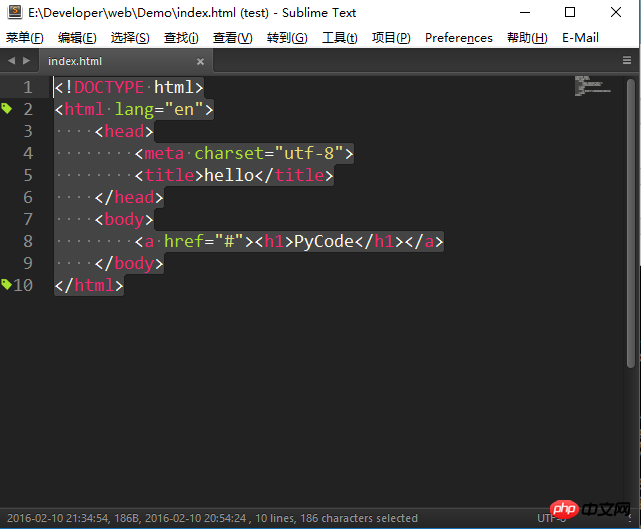Screen dimensions: 641x529
Task: Go to previous tab with left arrow
Action: point(11,61)
